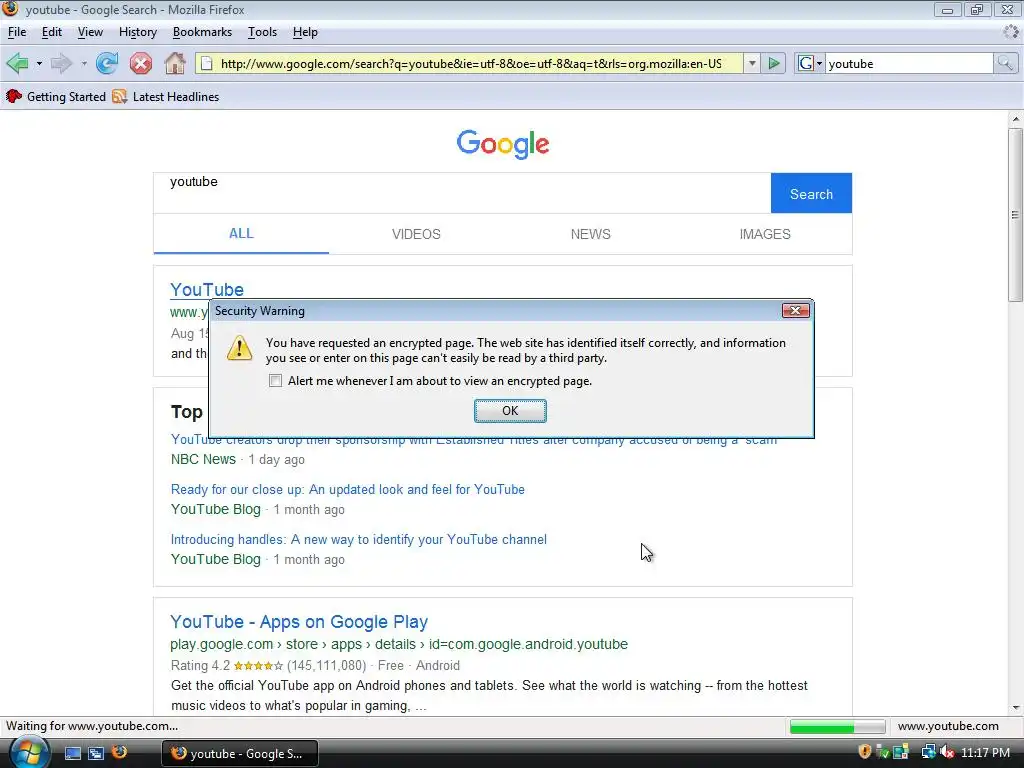Close the Security Warning dialog with X
The width and height of the screenshot is (1024, 768).
click(x=795, y=311)
